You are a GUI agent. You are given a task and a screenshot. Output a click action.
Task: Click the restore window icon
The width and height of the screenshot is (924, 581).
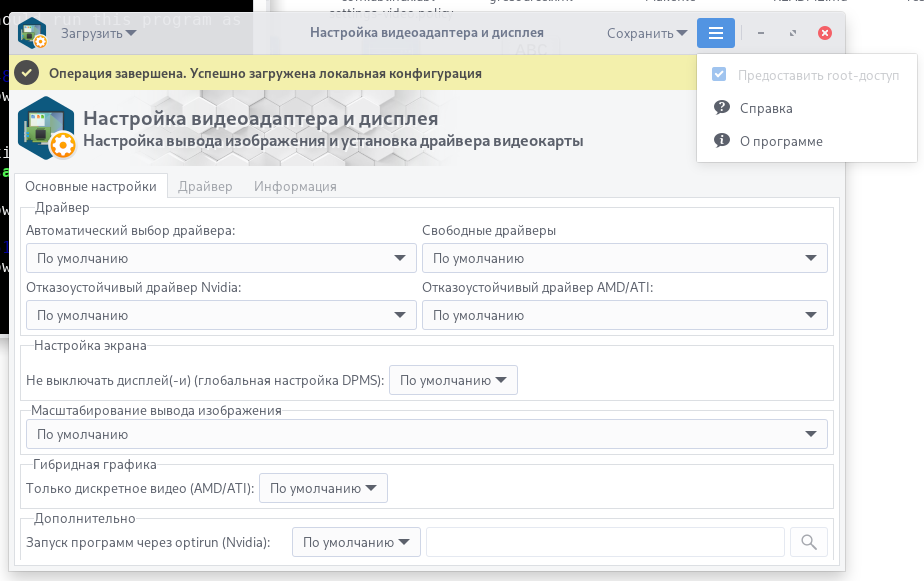point(793,33)
